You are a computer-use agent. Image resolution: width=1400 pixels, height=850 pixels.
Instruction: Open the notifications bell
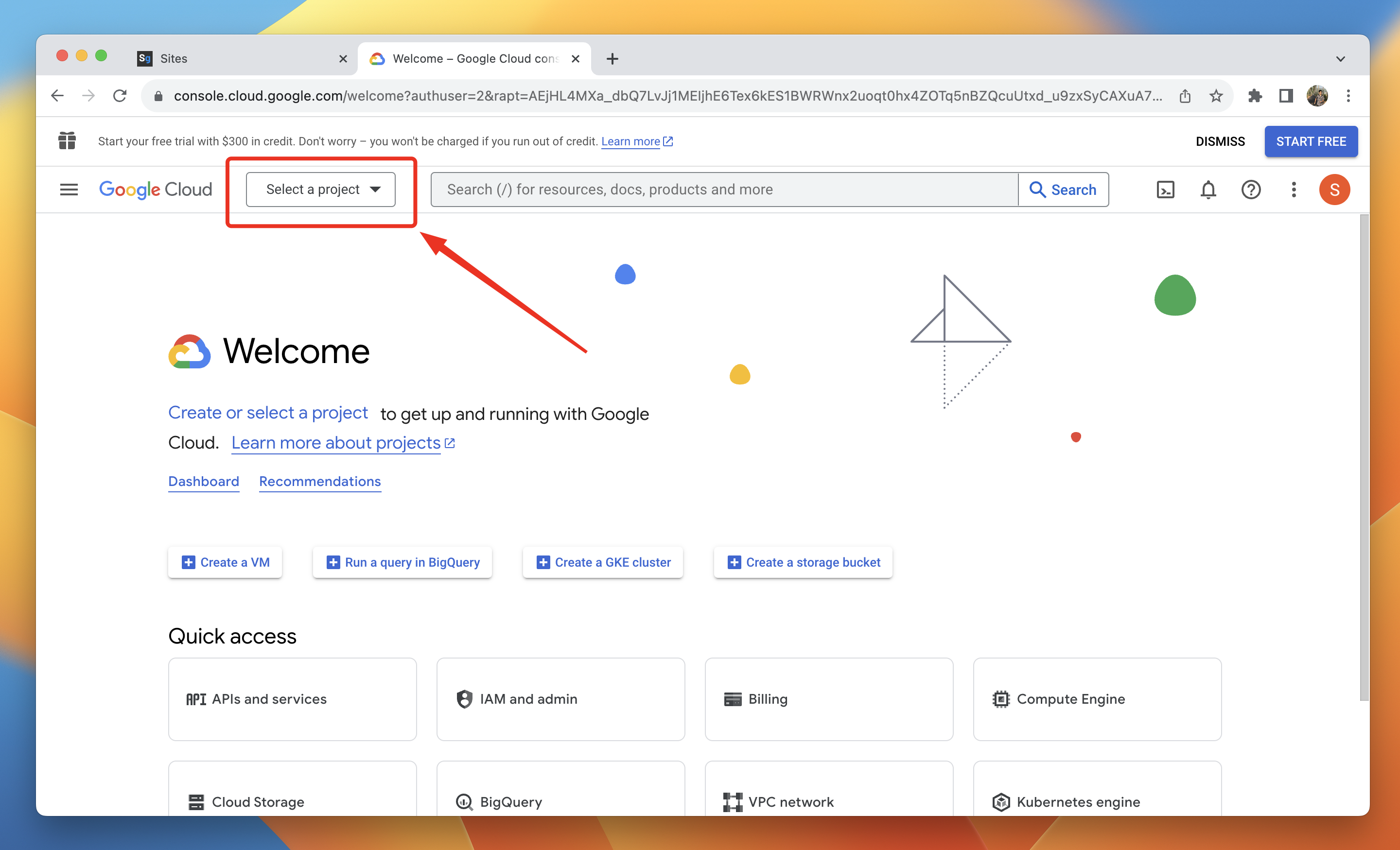coord(1208,189)
